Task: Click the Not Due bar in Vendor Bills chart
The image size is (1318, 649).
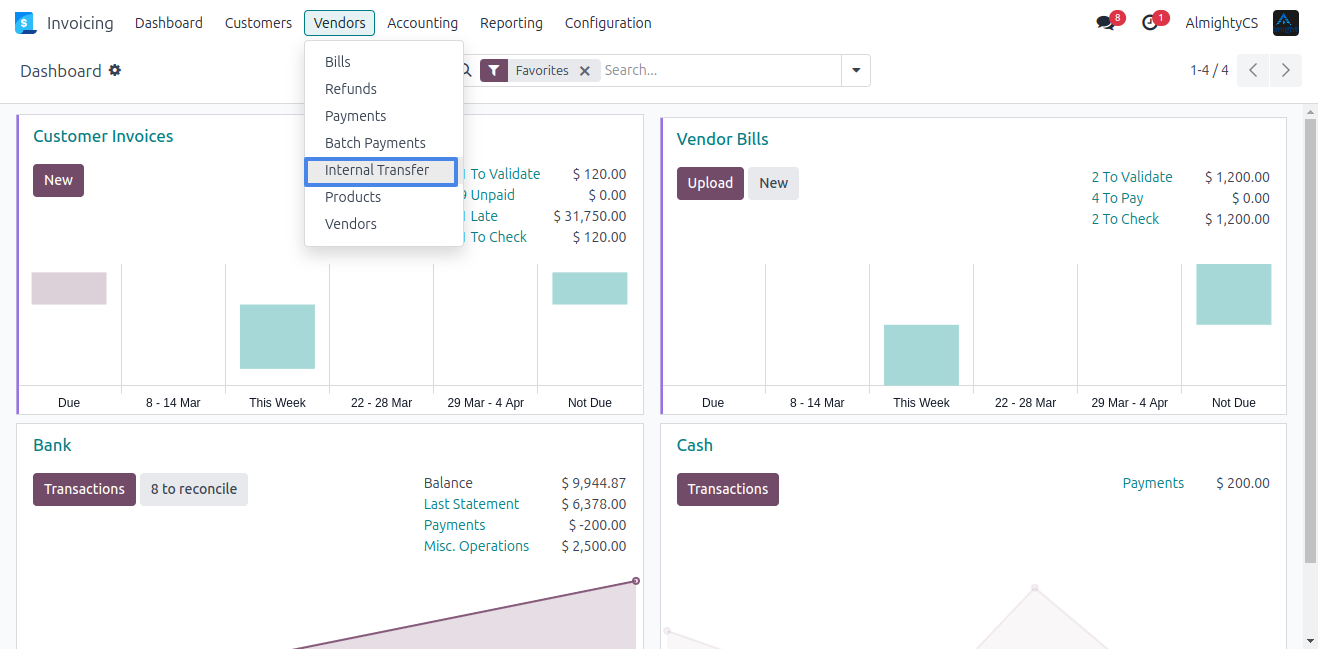Action: coord(1233,294)
